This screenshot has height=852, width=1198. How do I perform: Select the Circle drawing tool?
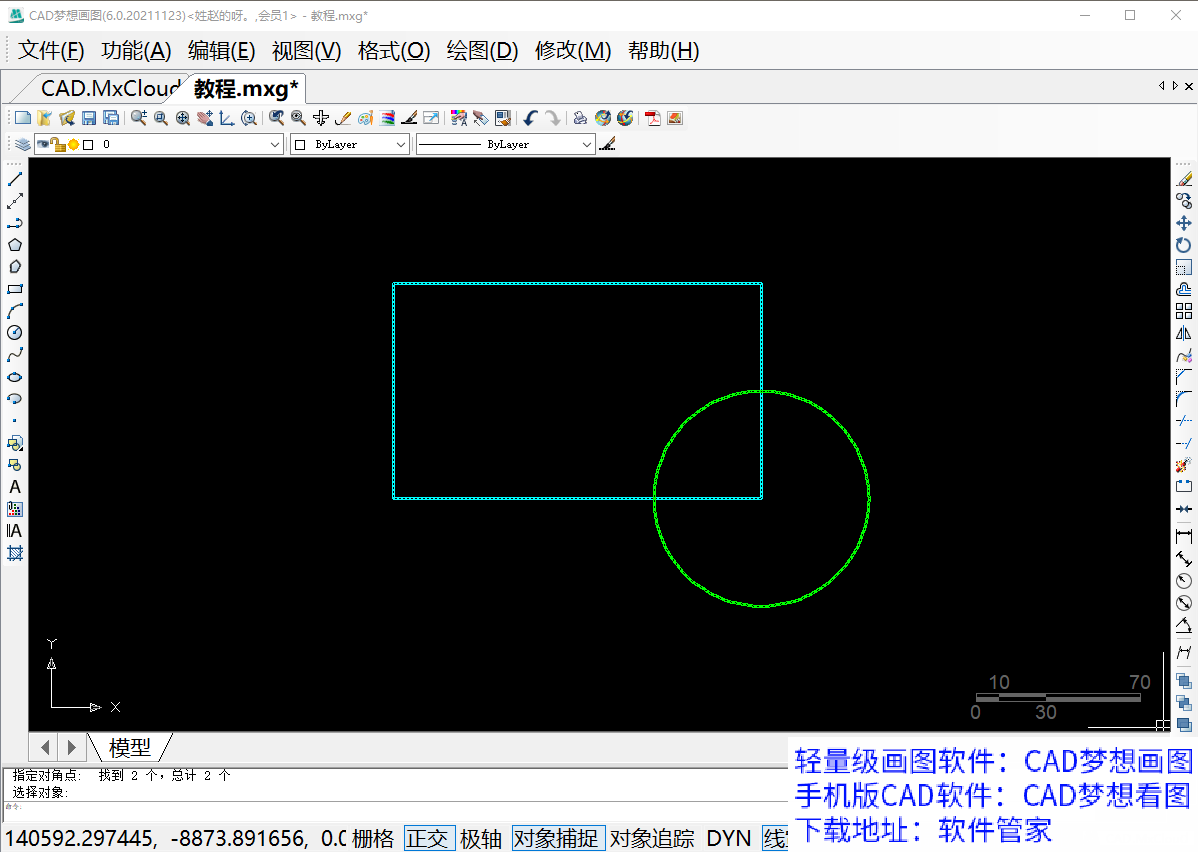[15, 333]
